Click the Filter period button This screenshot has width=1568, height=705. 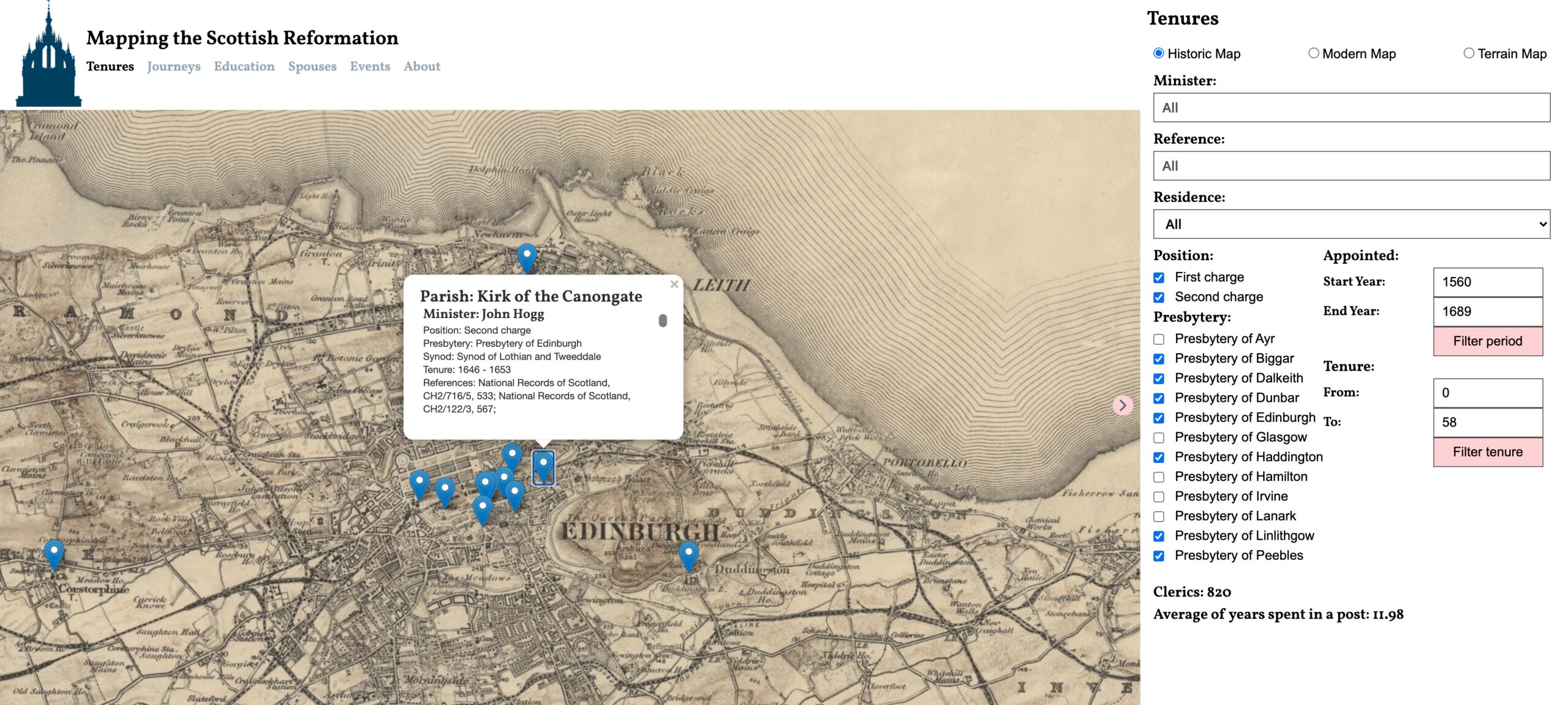(1488, 341)
